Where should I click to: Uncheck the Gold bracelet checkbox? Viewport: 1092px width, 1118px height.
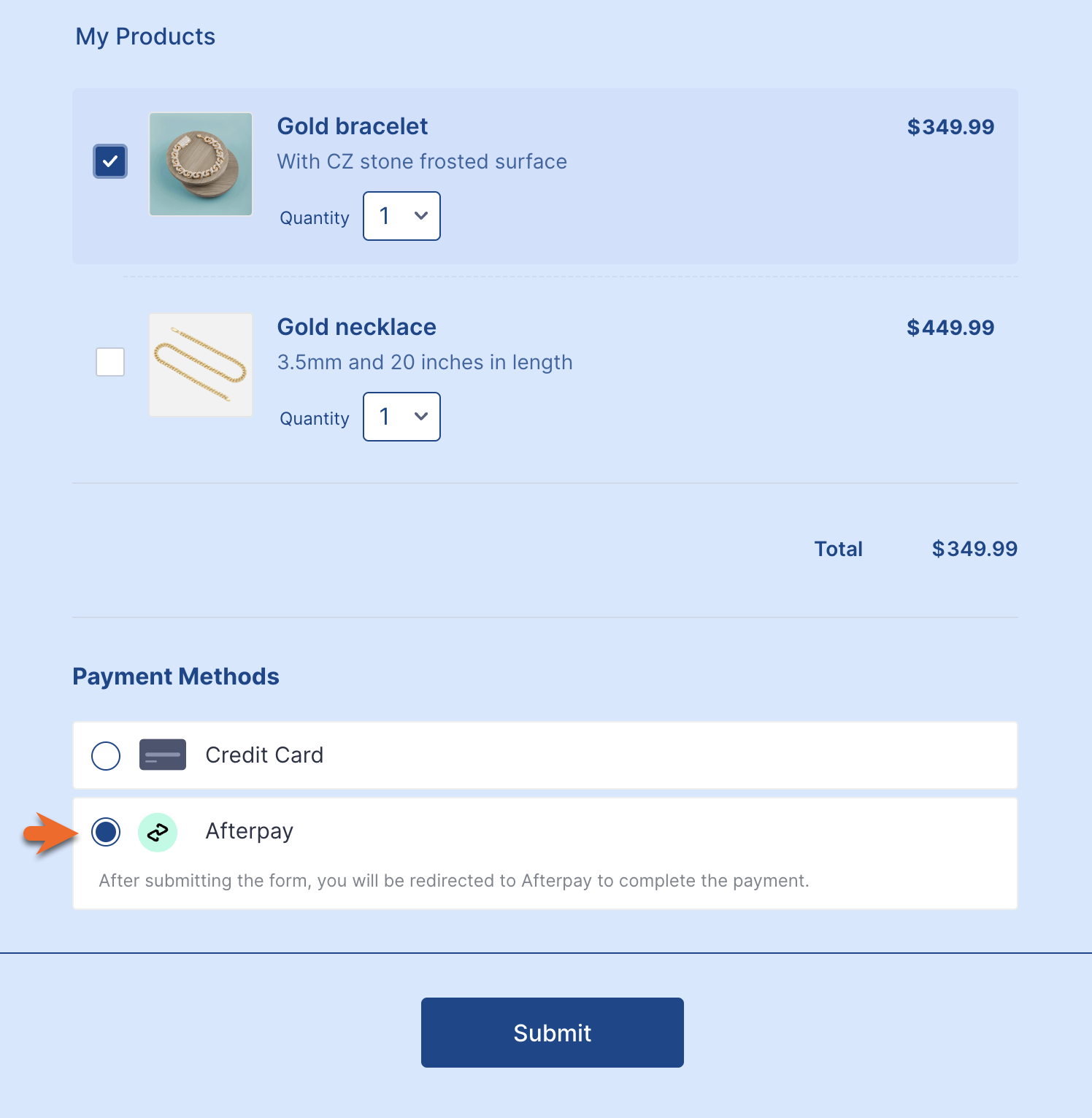coord(110,161)
